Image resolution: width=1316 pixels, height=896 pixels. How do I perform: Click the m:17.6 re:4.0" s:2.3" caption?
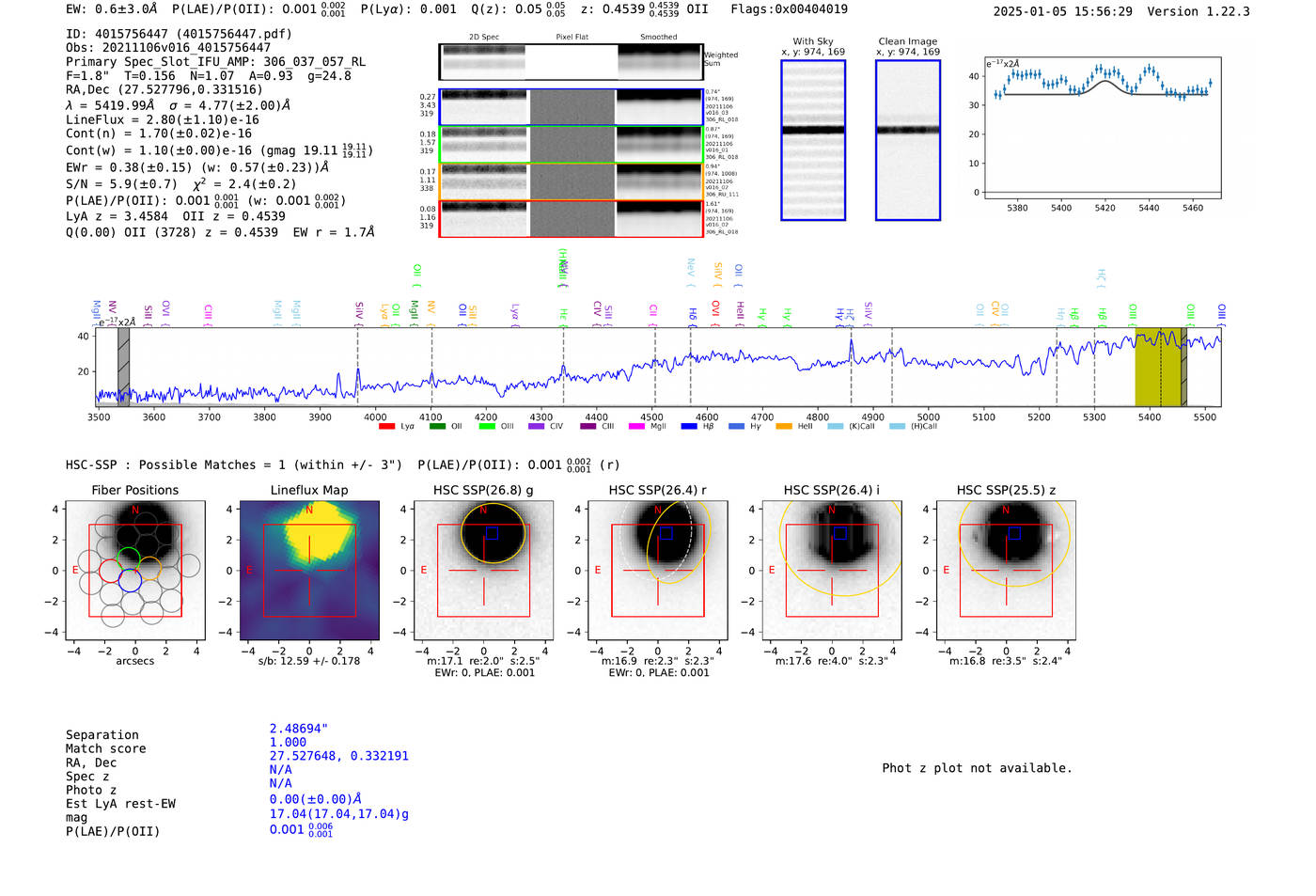tap(832, 661)
